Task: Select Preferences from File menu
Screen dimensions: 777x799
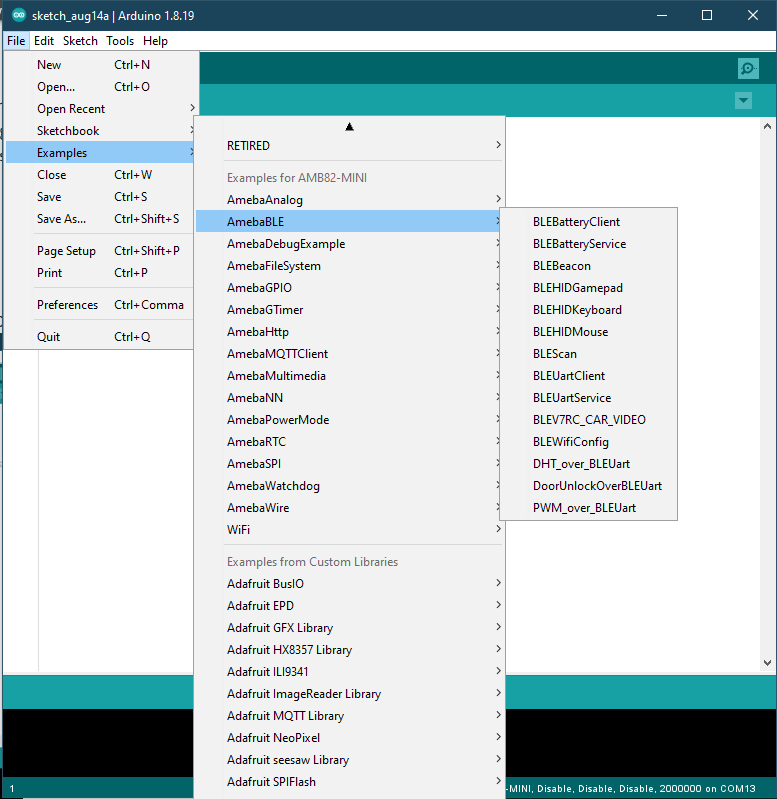Action: click(x=67, y=305)
